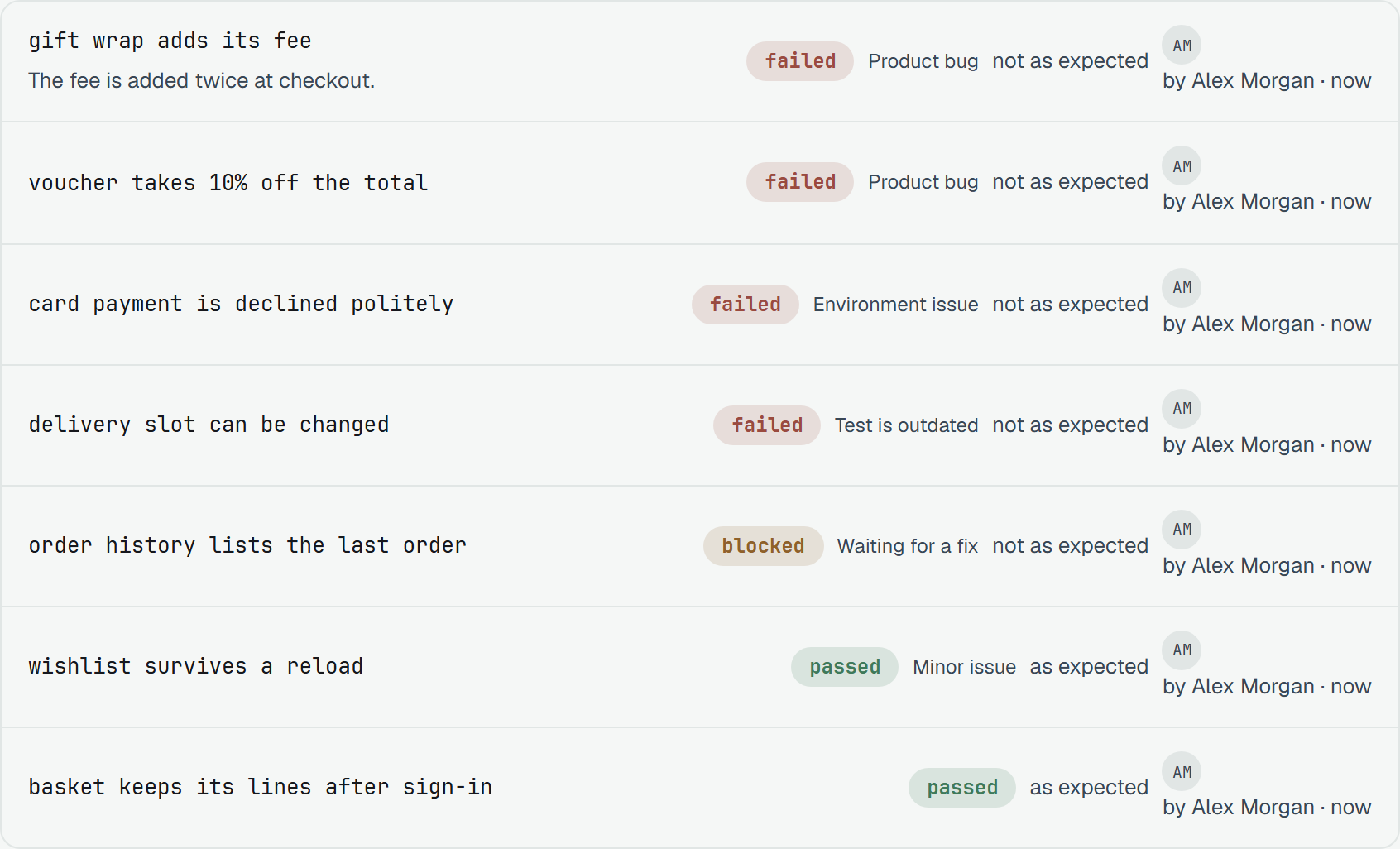Click the AM avatar on the voucher row
The width and height of the screenshot is (1400, 849).
coord(1182,166)
